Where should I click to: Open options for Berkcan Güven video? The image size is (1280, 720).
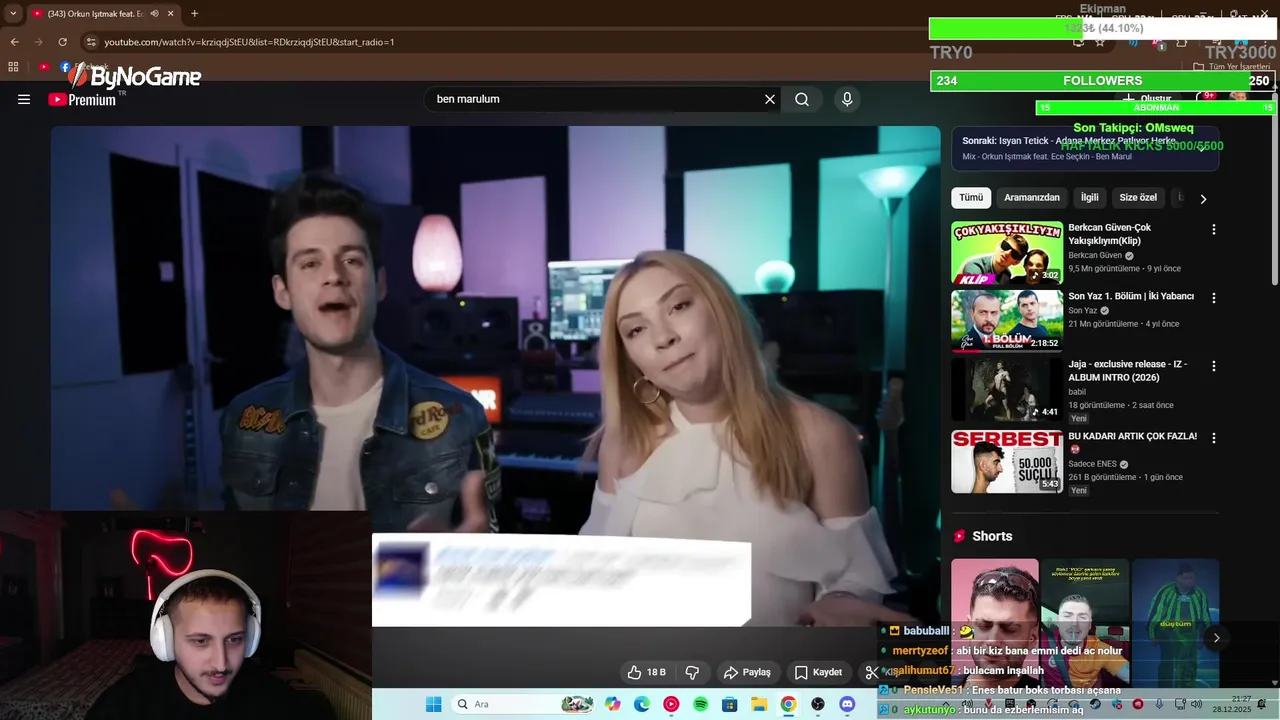pos(1214,230)
